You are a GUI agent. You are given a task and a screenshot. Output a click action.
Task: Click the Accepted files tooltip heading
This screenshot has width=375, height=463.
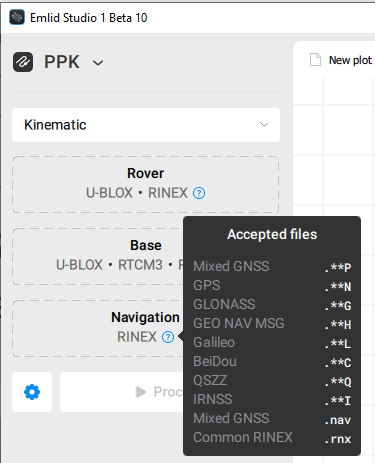click(x=272, y=234)
